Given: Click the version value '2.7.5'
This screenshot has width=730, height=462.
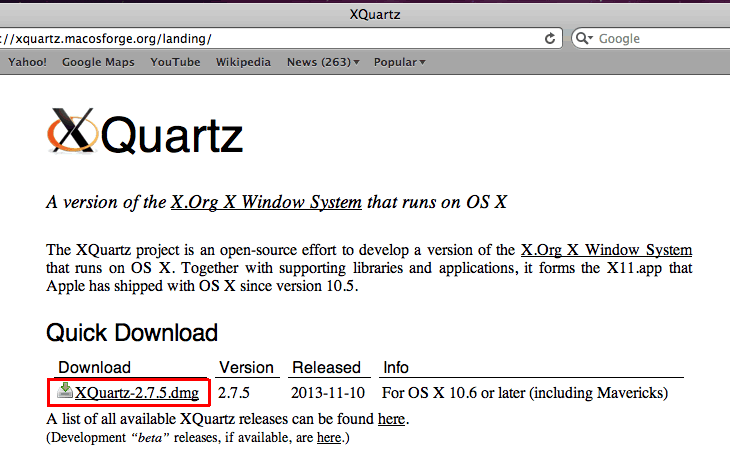Looking at the screenshot, I should pyautogui.click(x=234, y=393).
